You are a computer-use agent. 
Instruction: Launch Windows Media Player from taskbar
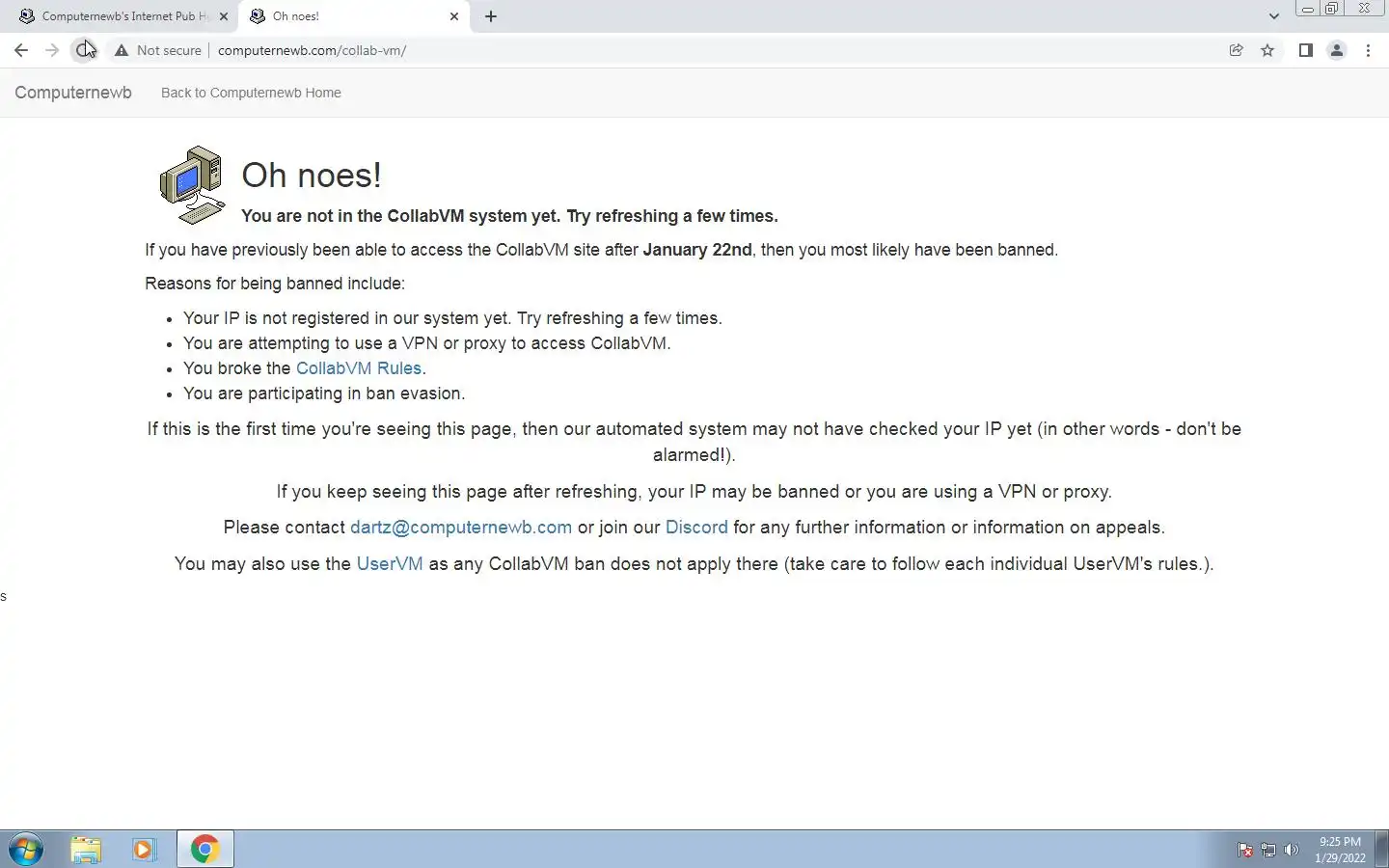[144, 850]
